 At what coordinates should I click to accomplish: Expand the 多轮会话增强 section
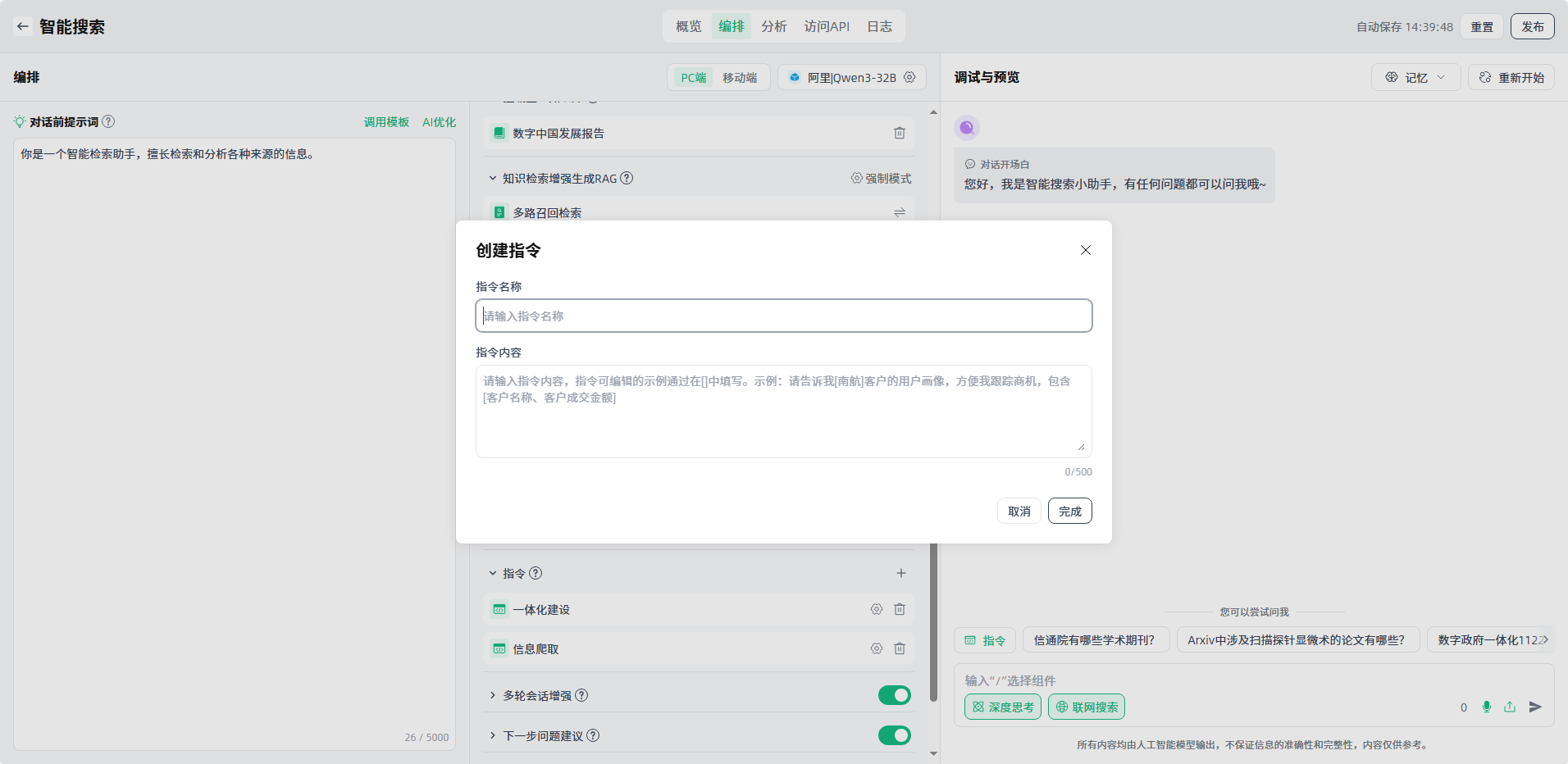493,695
